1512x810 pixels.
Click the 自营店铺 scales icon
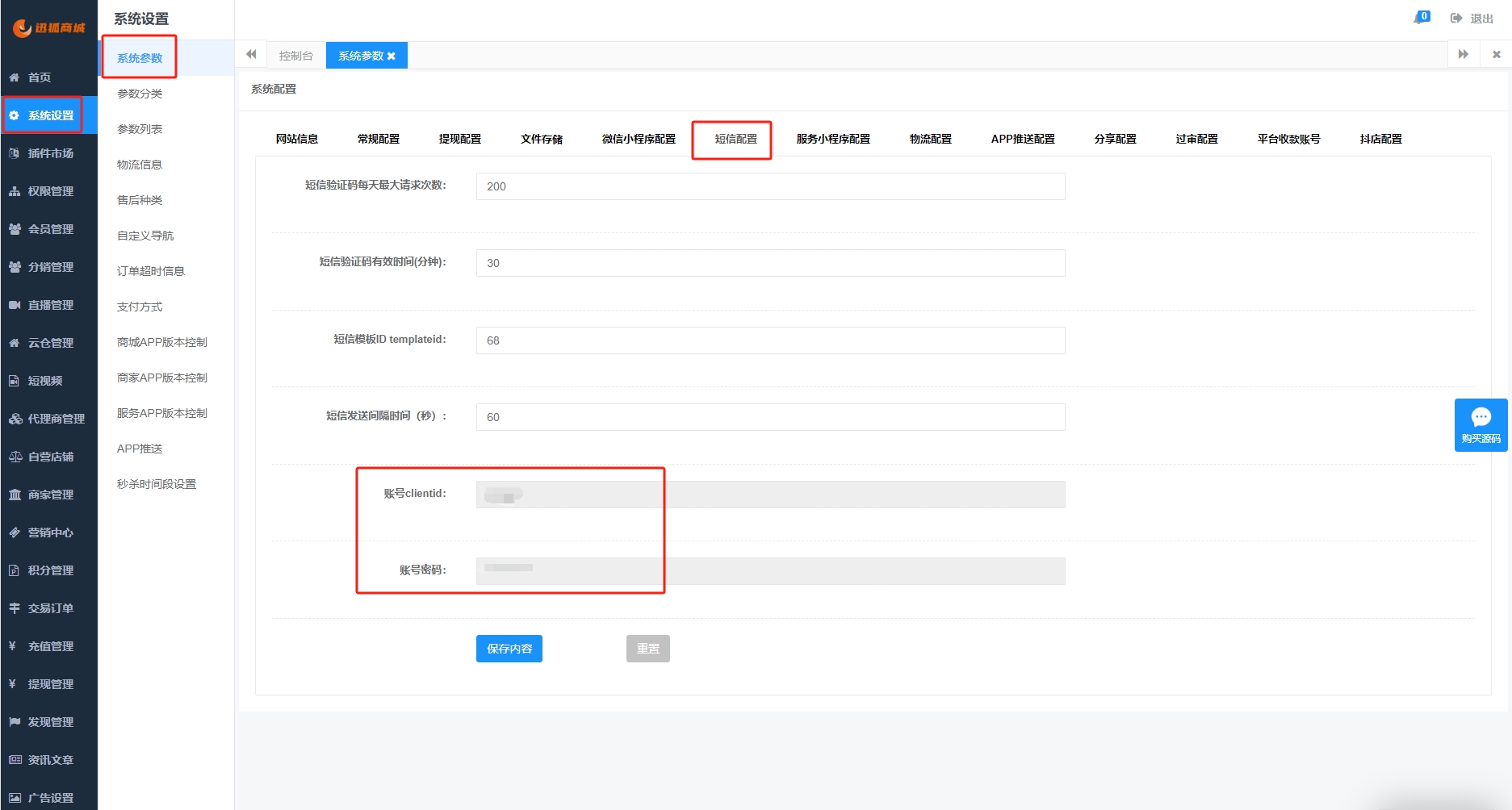click(15, 457)
